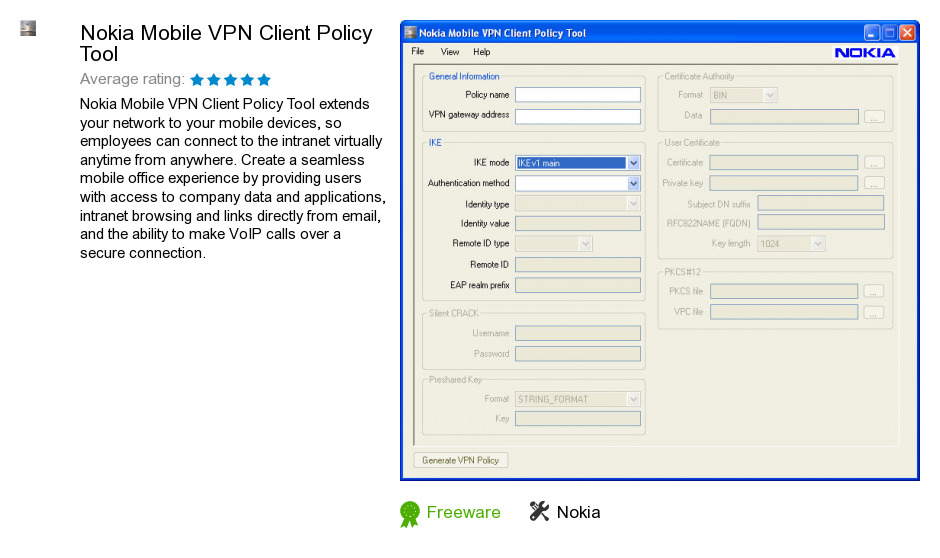Click the Certificate Authority Data field

[784, 116]
